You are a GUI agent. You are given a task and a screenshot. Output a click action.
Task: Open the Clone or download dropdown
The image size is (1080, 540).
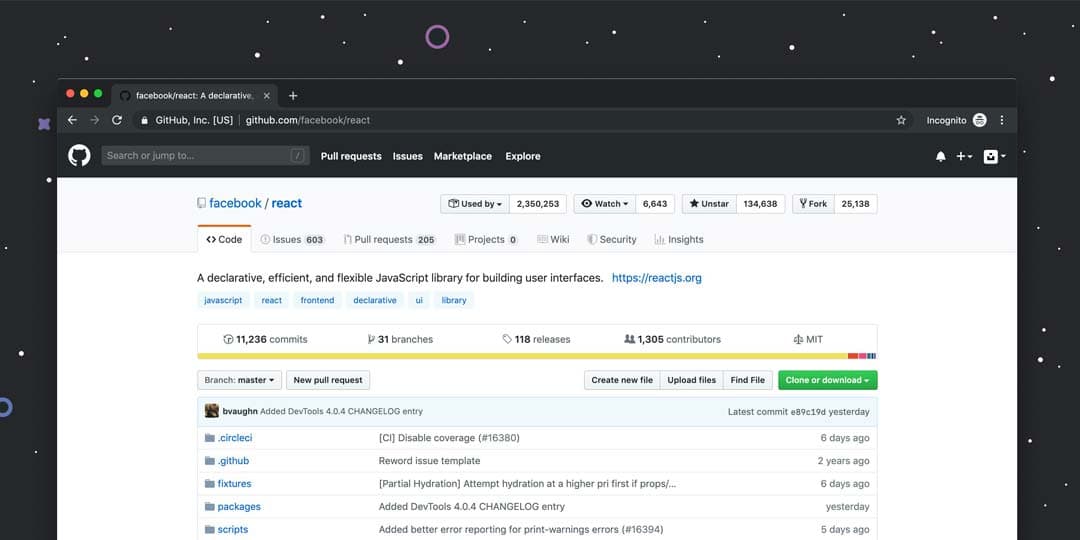827,380
